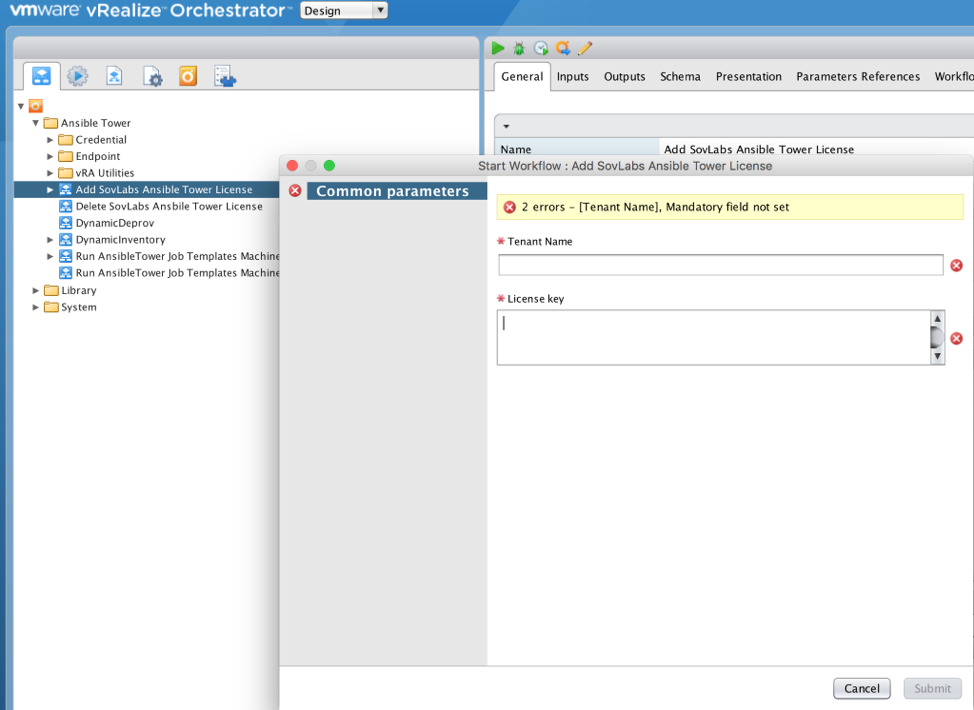The height and width of the screenshot is (710, 974).
Task: Focus the Tenant Name input field
Action: tap(721, 265)
